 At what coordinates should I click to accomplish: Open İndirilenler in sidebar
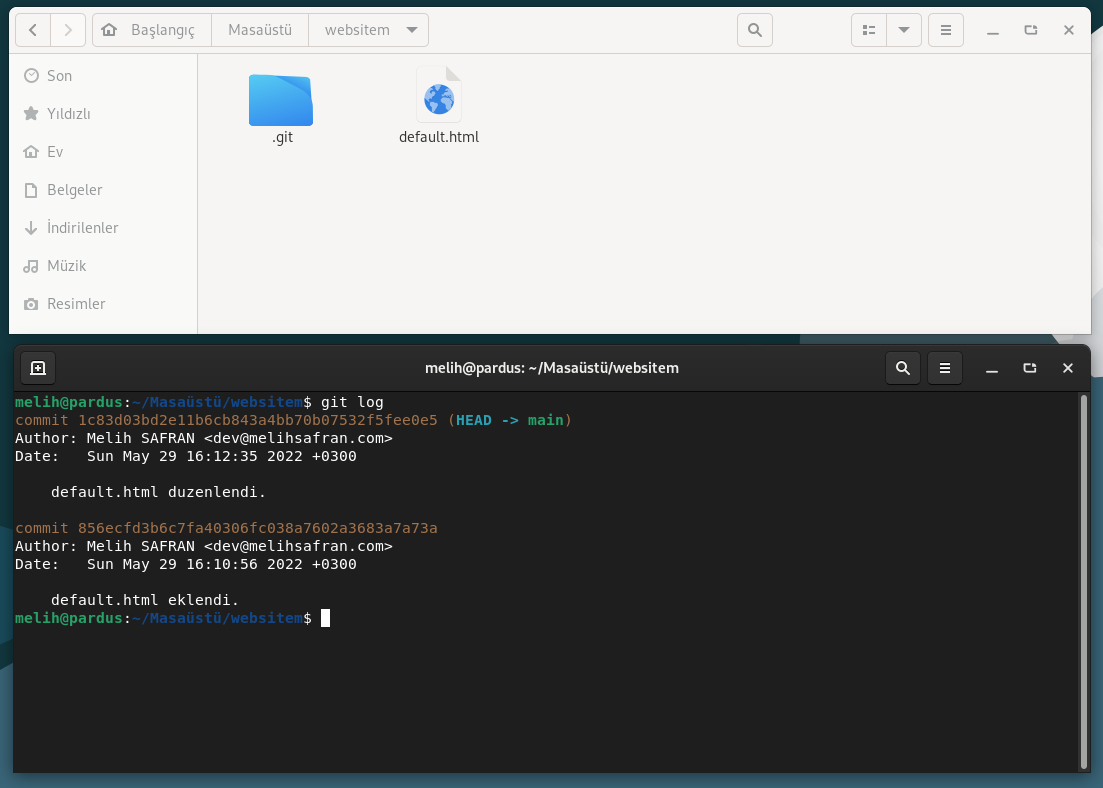click(x=103, y=228)
